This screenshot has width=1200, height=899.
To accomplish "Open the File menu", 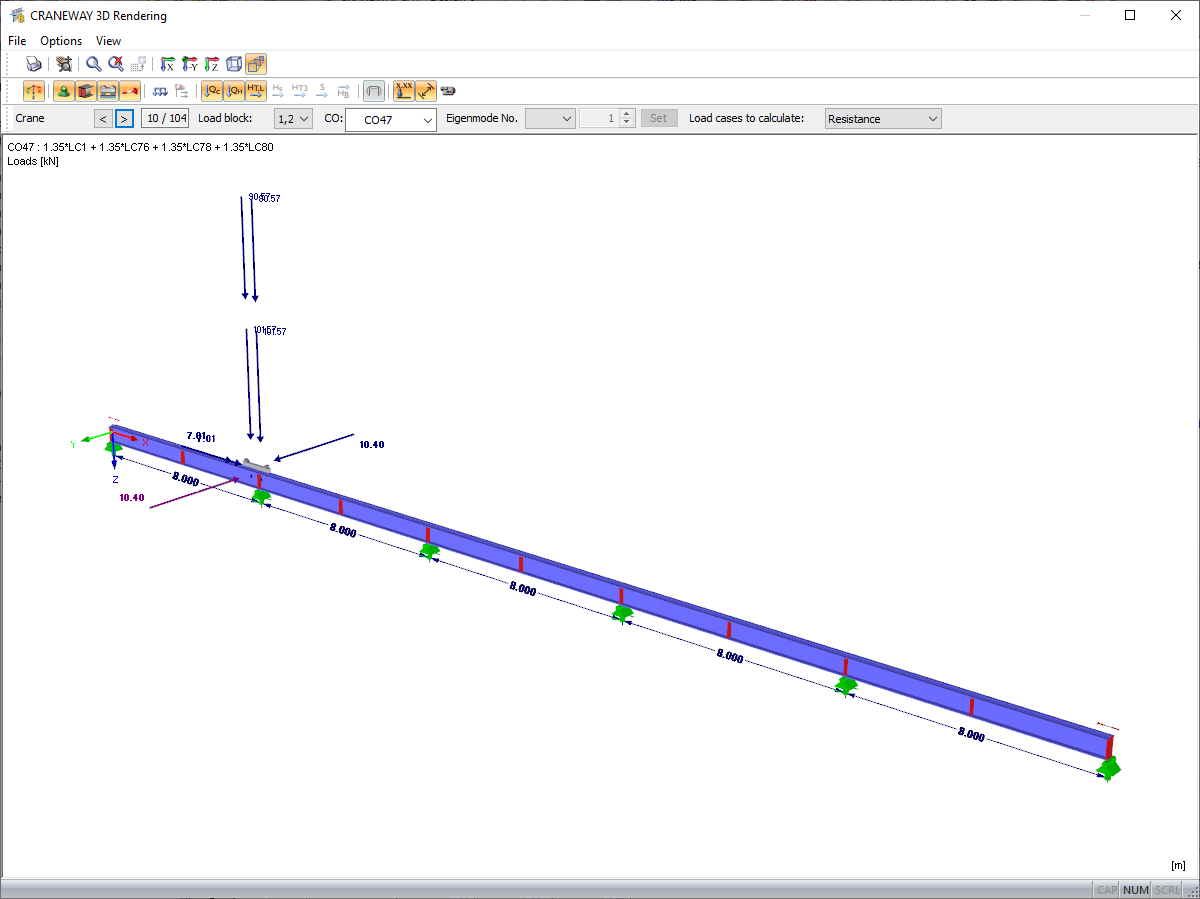I will point(17,41).
